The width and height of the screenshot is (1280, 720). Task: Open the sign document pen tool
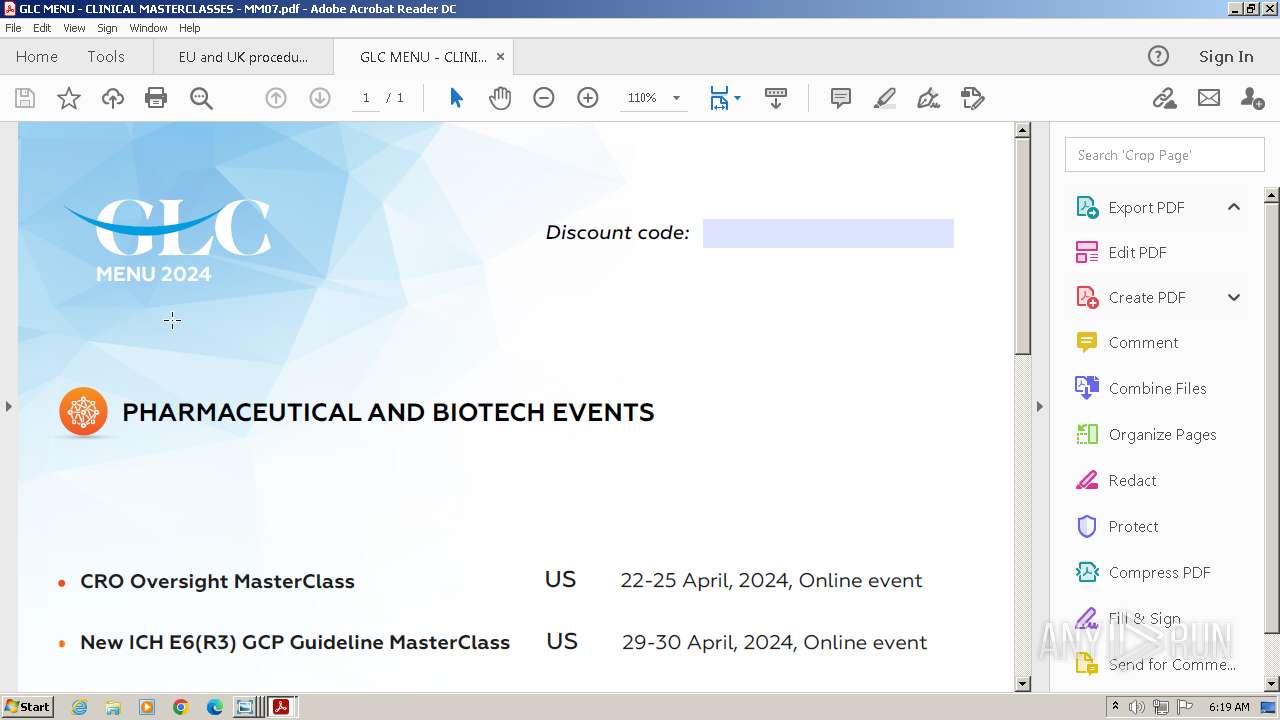pyautogui.click(x=928, y=98)
